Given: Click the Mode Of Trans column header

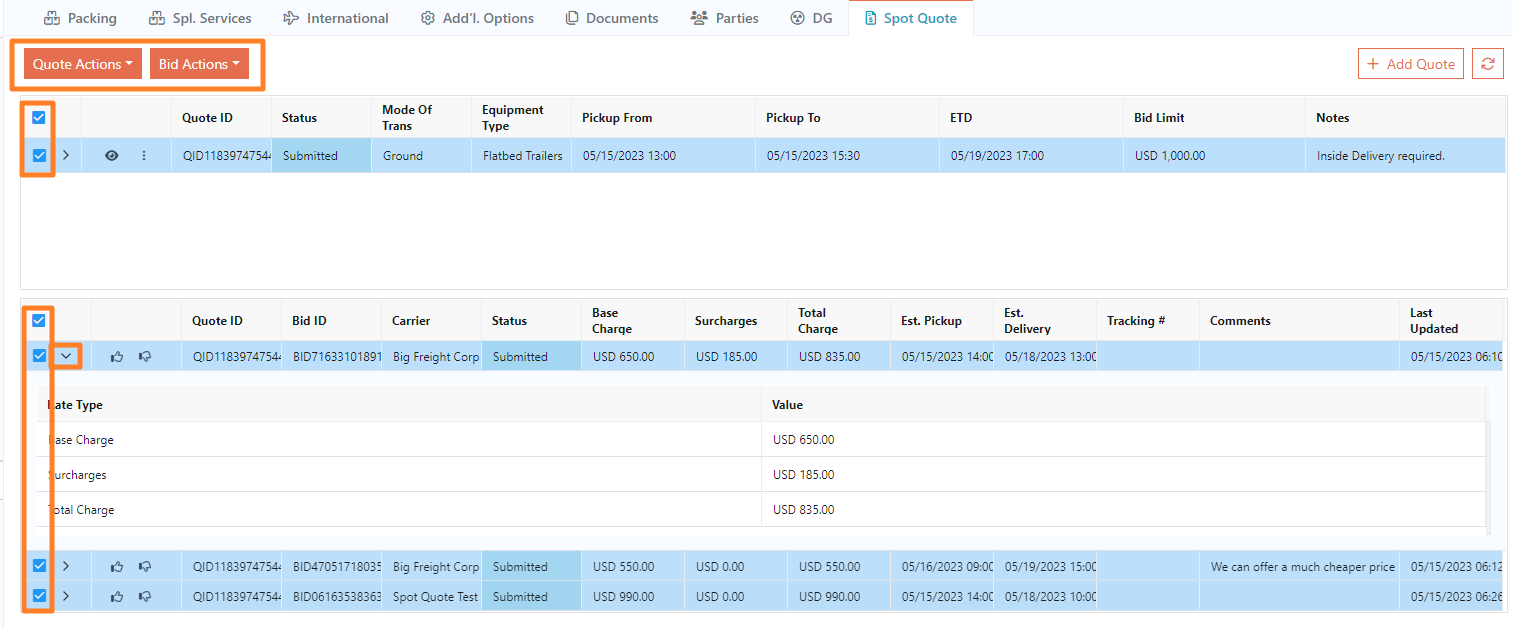Looking at the screenshot, I should [x=421, y=118].
